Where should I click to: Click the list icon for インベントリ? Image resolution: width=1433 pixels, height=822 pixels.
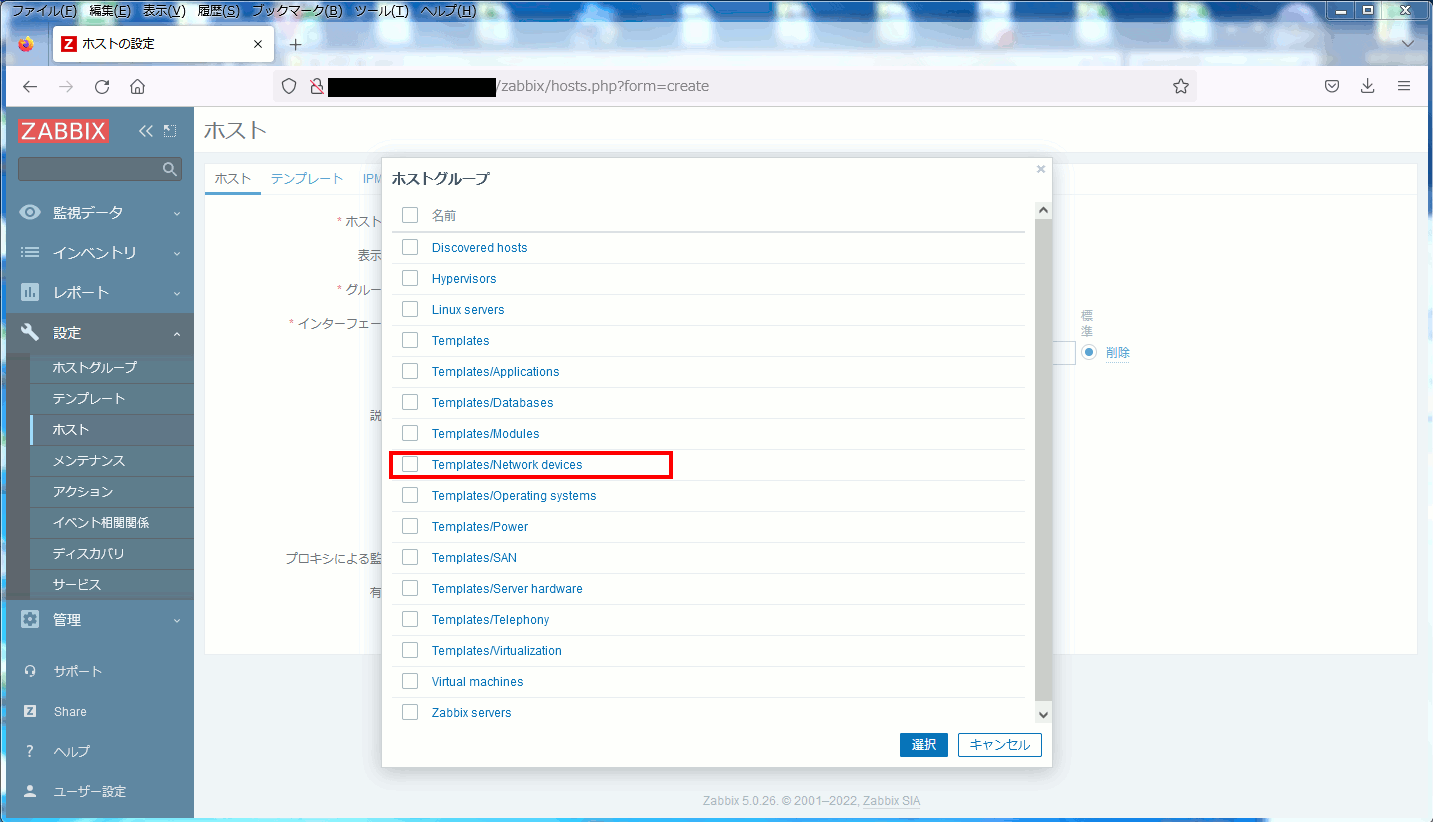pos(31,252)
